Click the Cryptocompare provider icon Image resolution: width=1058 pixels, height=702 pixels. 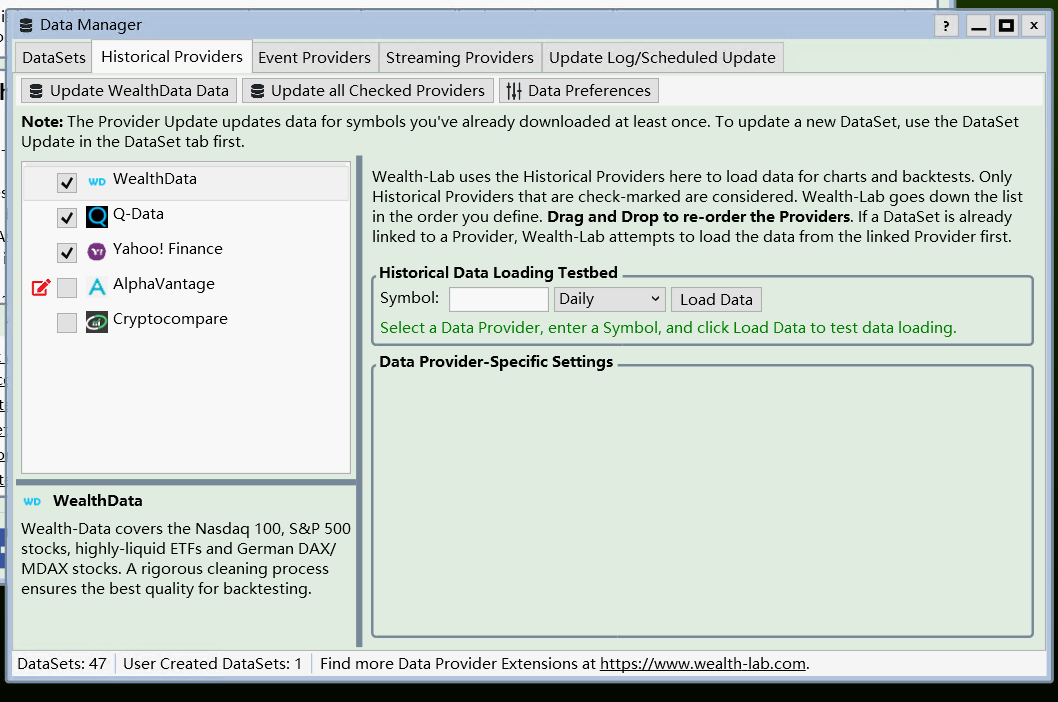point(96,322)
